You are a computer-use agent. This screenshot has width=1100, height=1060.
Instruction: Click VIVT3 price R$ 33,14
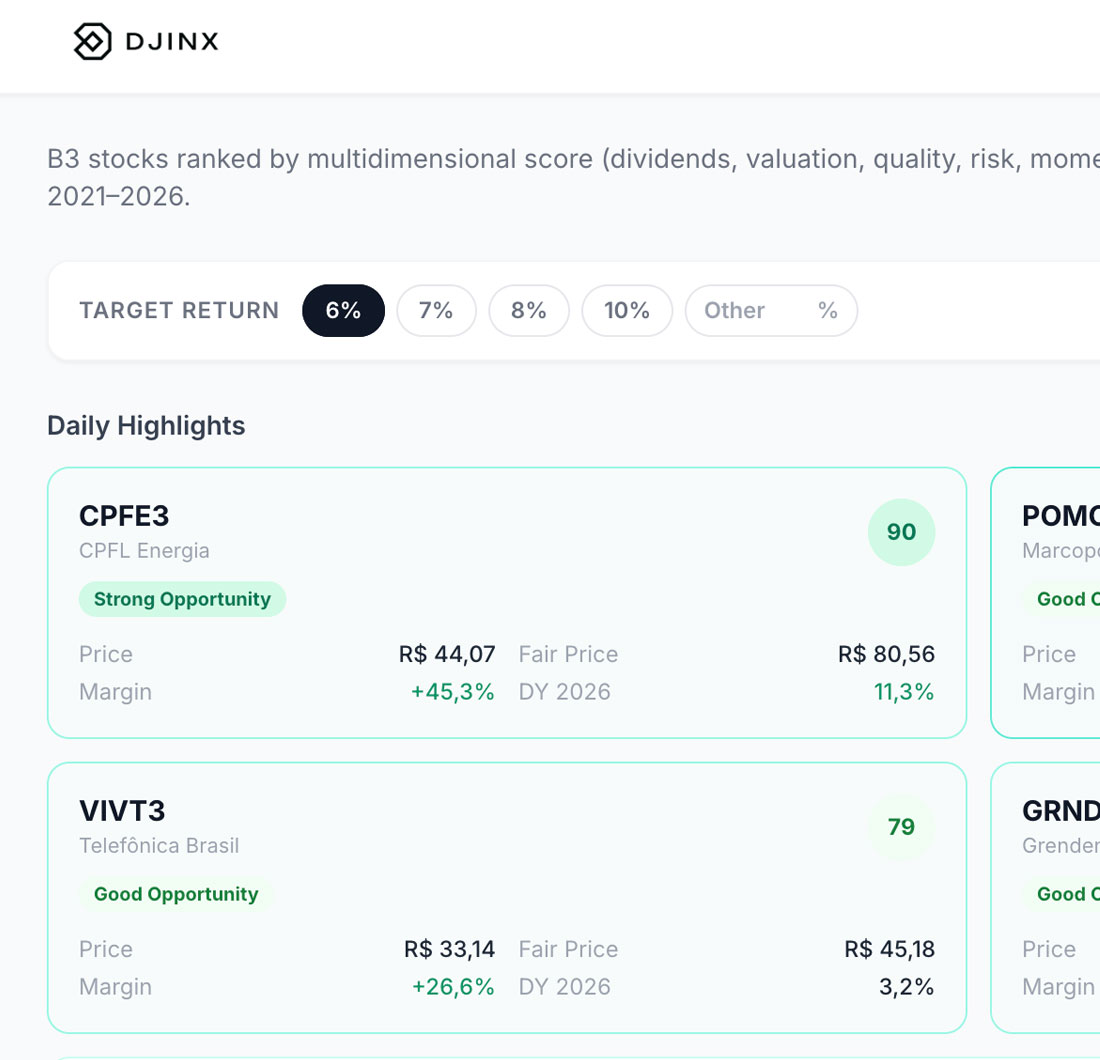coord(450,949)
